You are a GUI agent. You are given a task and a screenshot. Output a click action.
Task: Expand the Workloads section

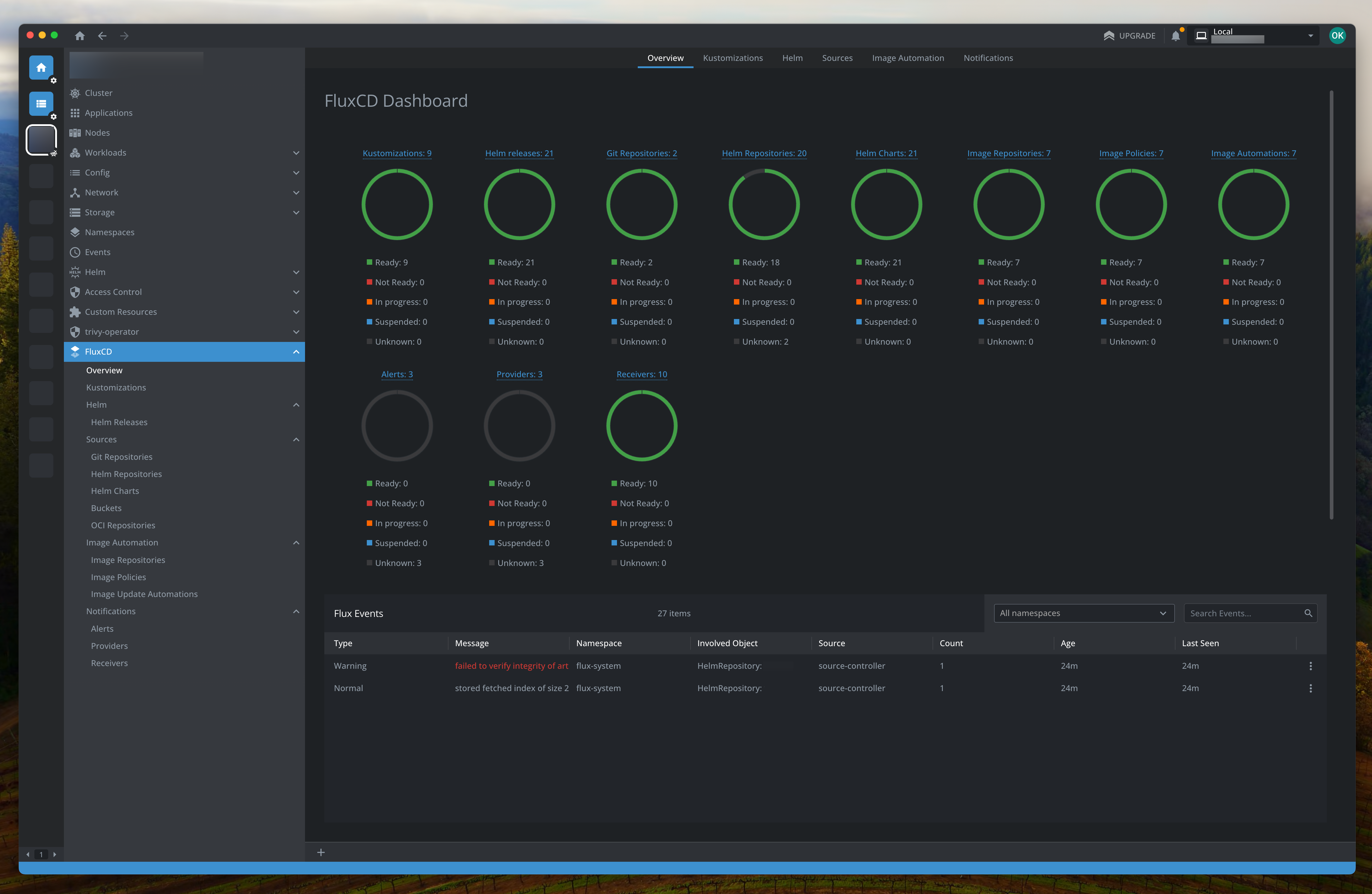[x=296, y=153]
